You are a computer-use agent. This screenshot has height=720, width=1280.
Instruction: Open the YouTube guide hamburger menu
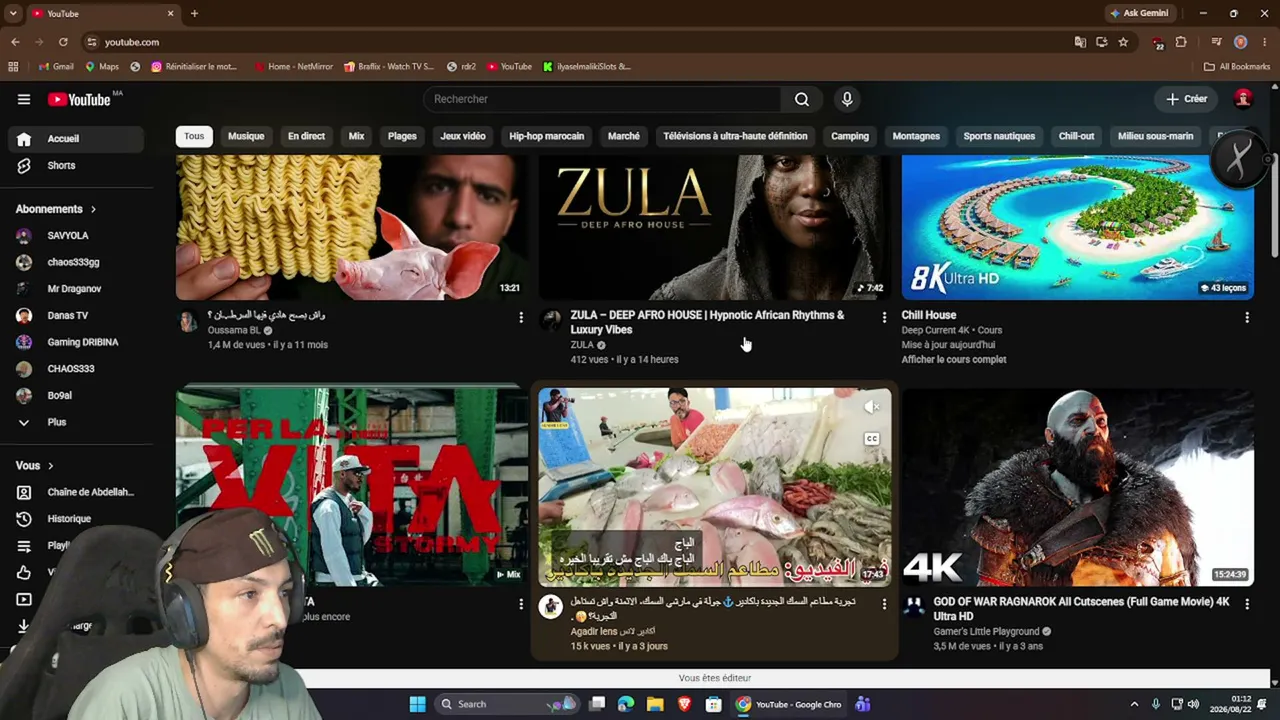point(24,99)
